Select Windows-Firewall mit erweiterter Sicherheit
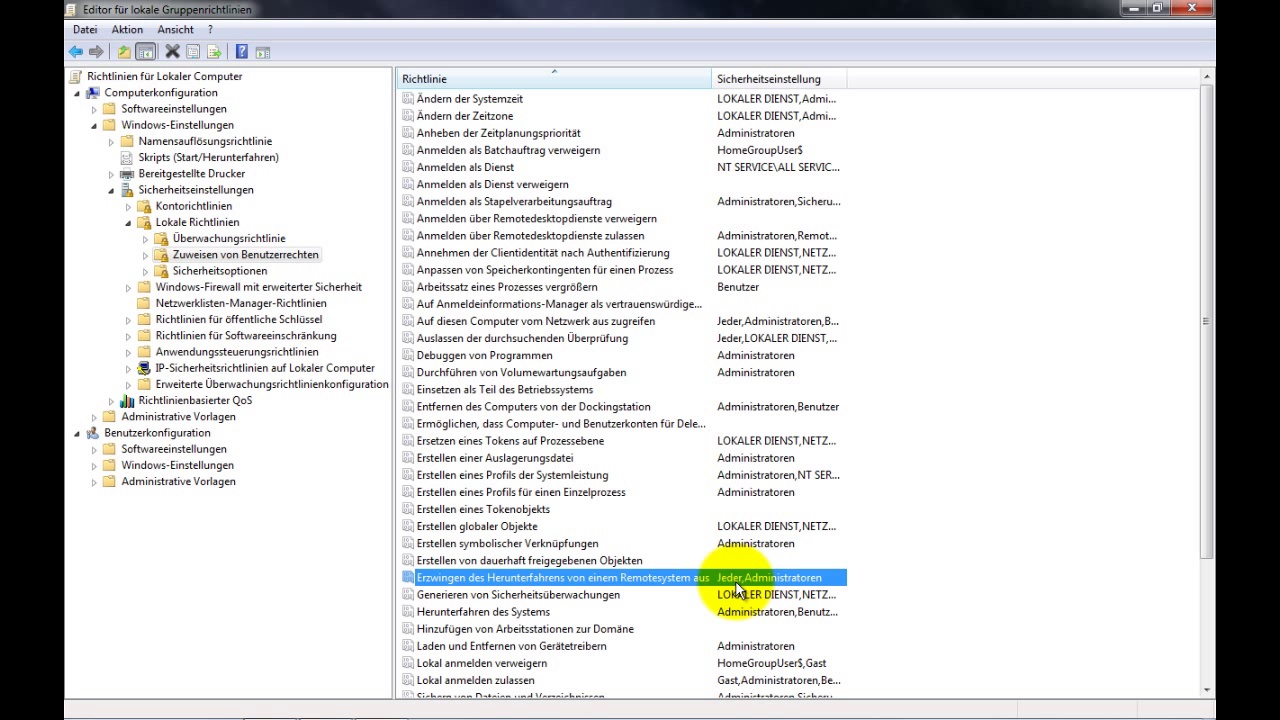 (258, 287)
